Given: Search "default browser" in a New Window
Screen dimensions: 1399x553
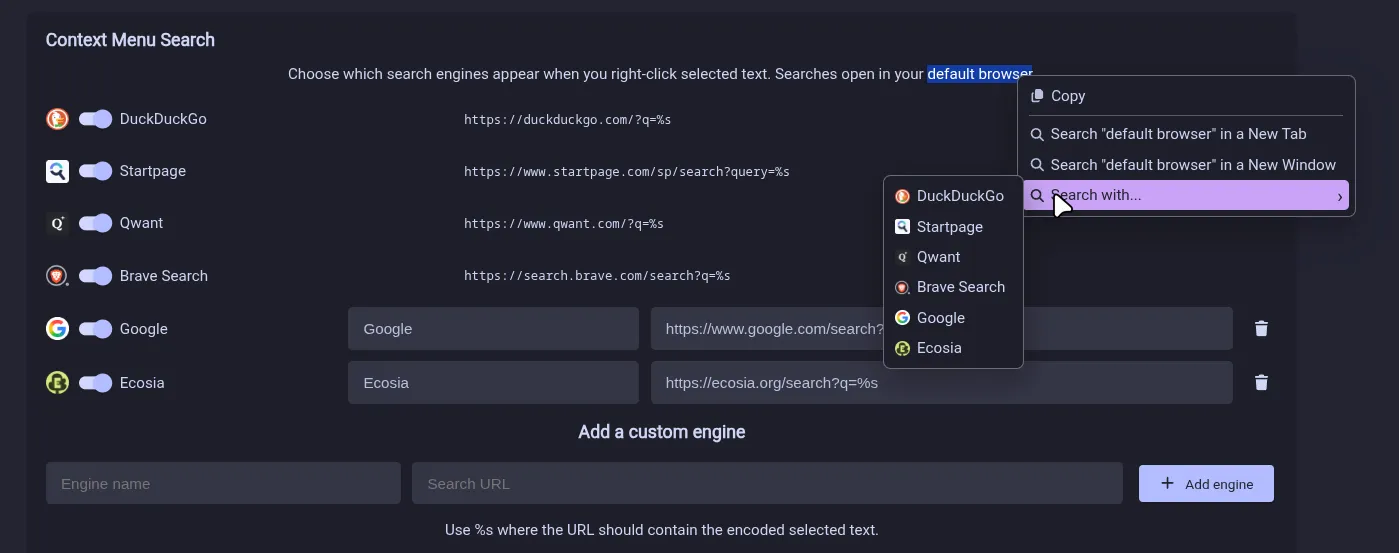Looking at the screenshot, I should pos(1186,165).
